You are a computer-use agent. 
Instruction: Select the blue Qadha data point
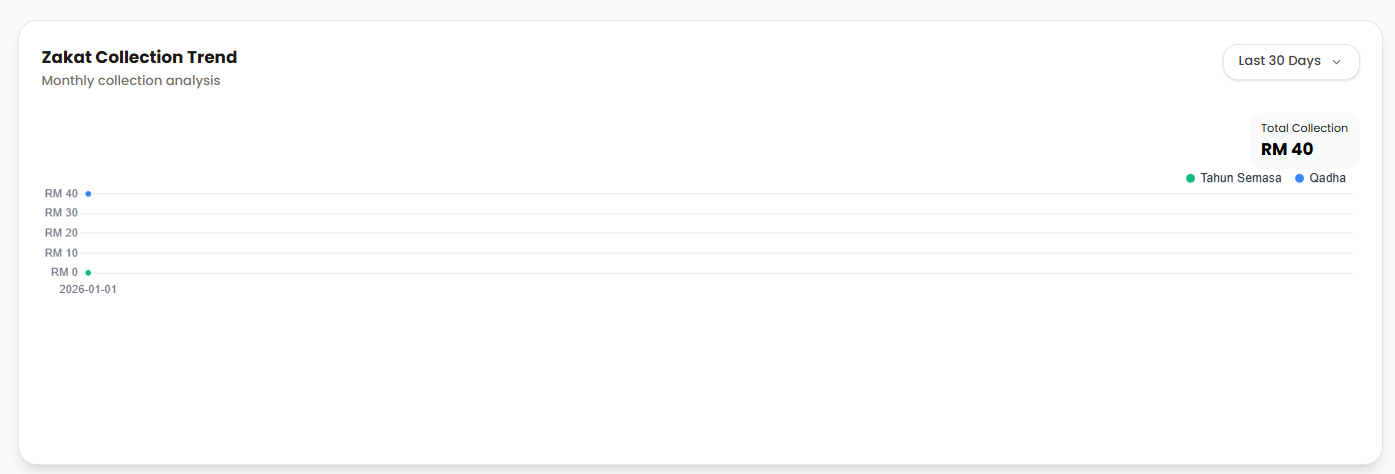click(88, 194)
